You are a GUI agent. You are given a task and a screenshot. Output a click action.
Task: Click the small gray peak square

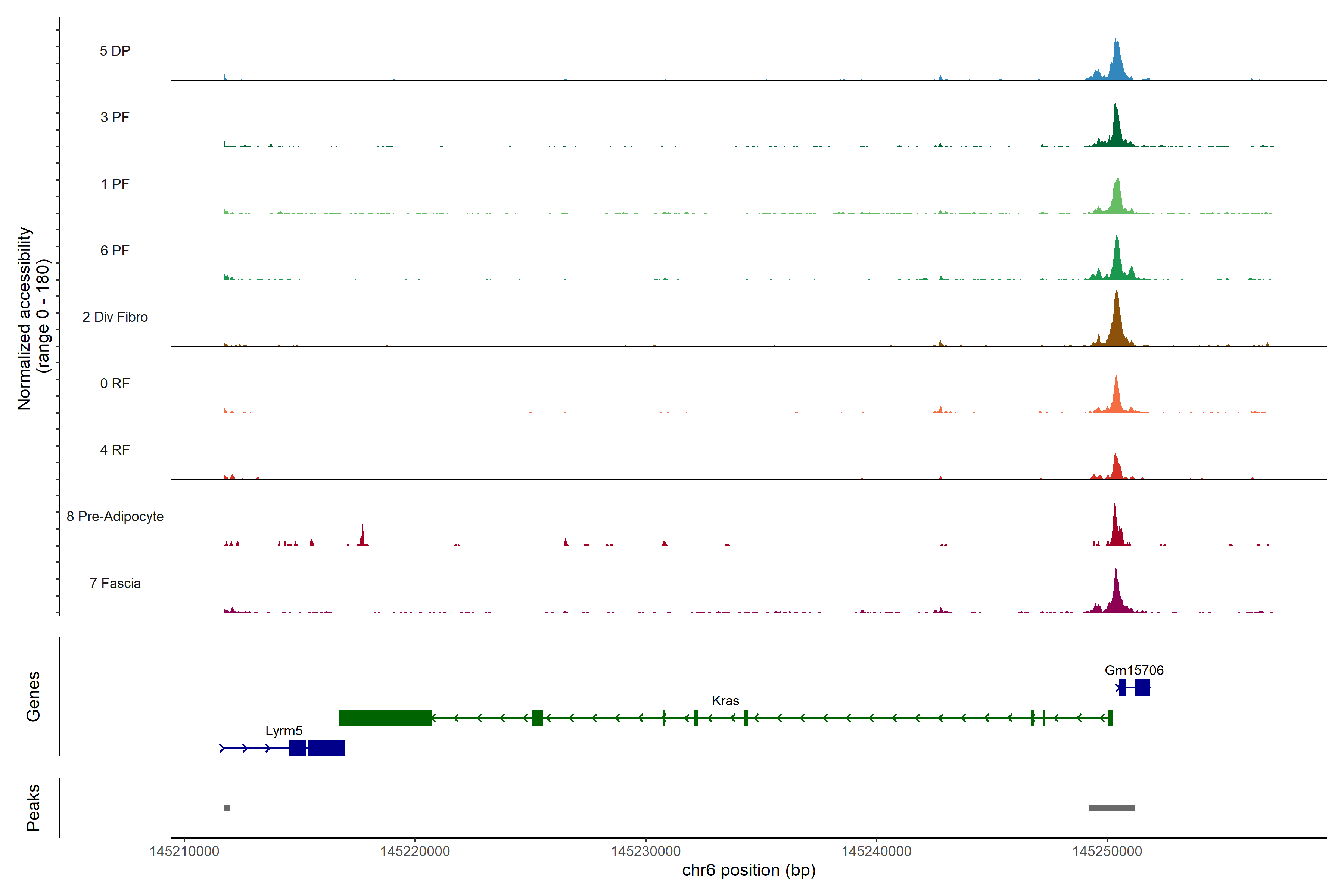[227, 808]
